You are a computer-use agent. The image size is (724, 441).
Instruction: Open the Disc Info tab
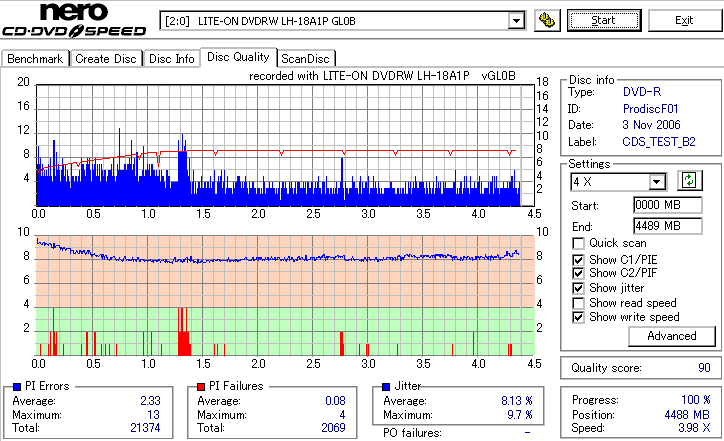[x=172, y=59]
